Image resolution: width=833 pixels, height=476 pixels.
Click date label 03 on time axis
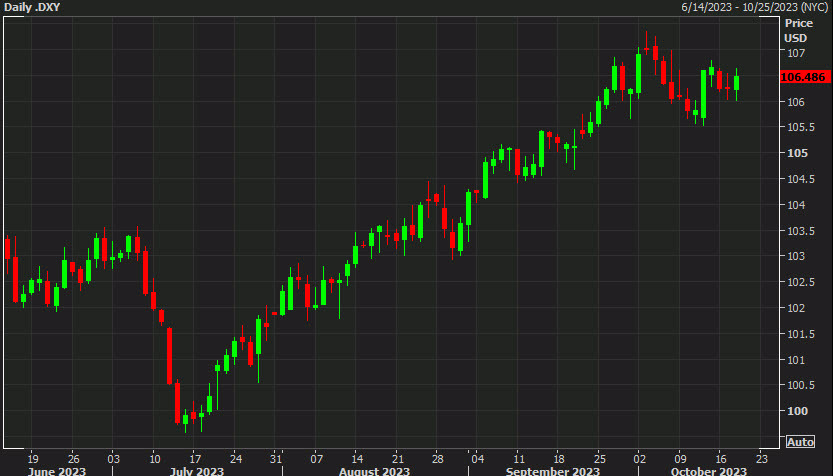click(114, 459)
